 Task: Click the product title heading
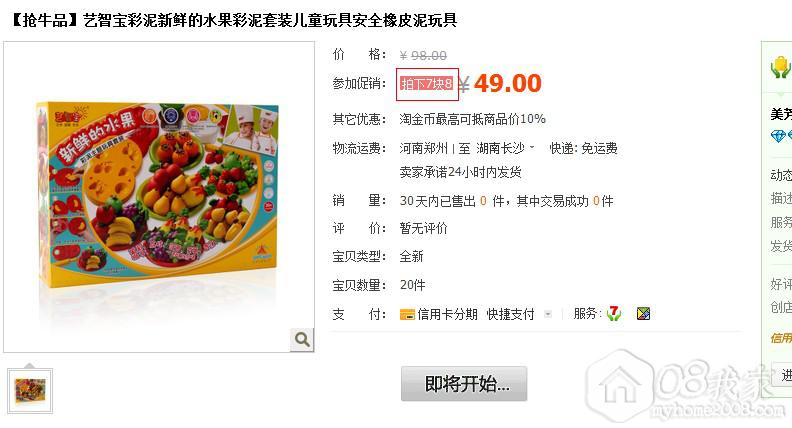(x=234, y=21)
